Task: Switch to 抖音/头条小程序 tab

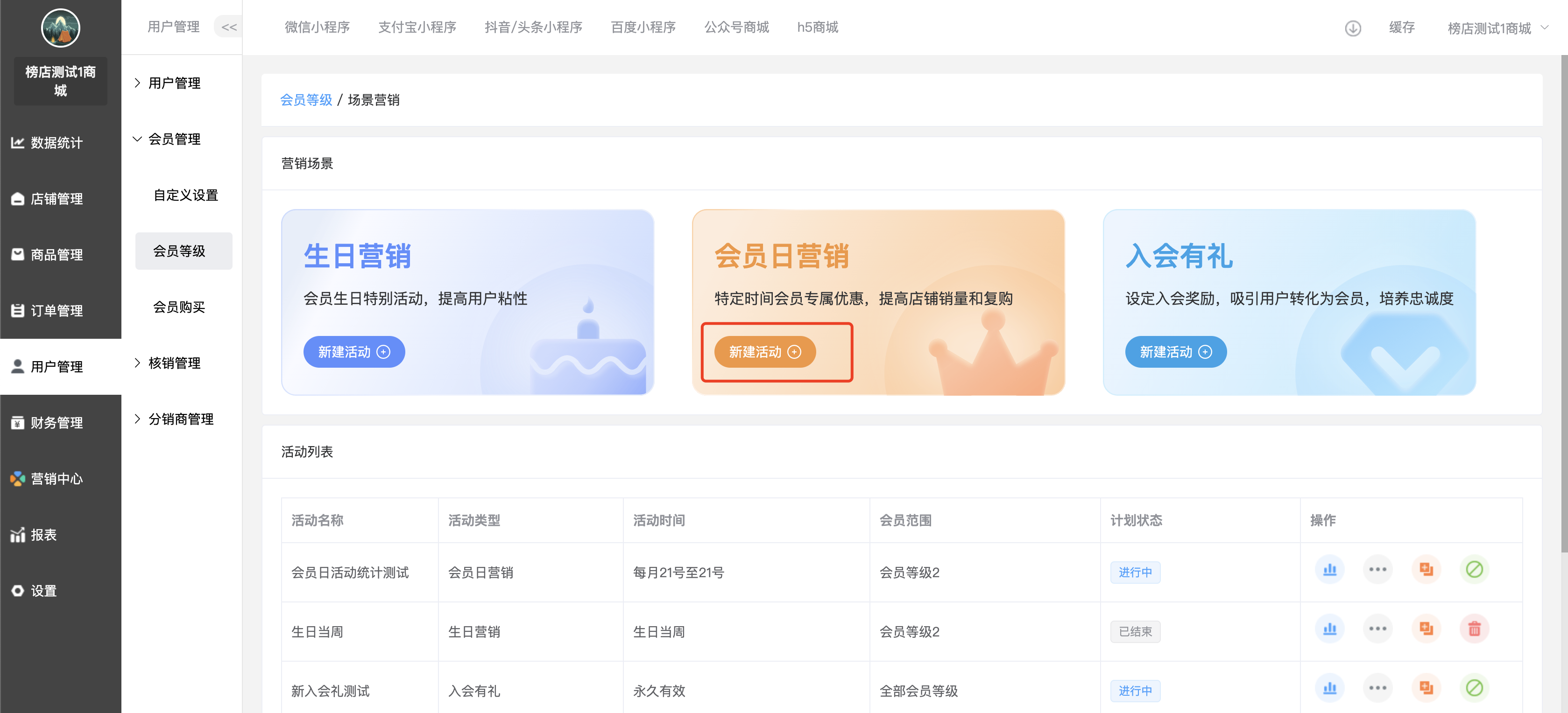Action: [533, 27]
